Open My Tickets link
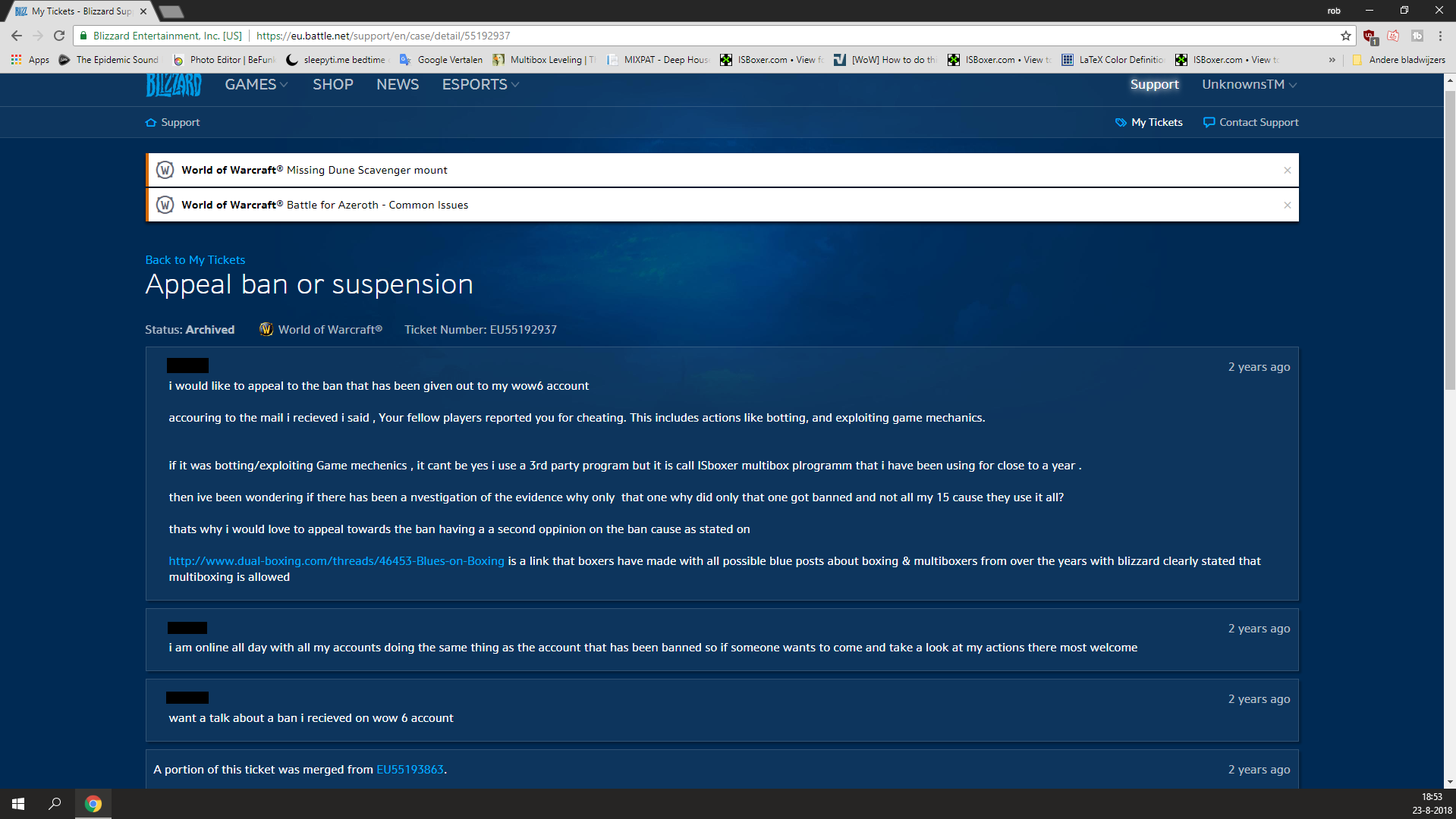This screenshot has width=1456, height=819. pyautogui.click(x=1149, y=123)
